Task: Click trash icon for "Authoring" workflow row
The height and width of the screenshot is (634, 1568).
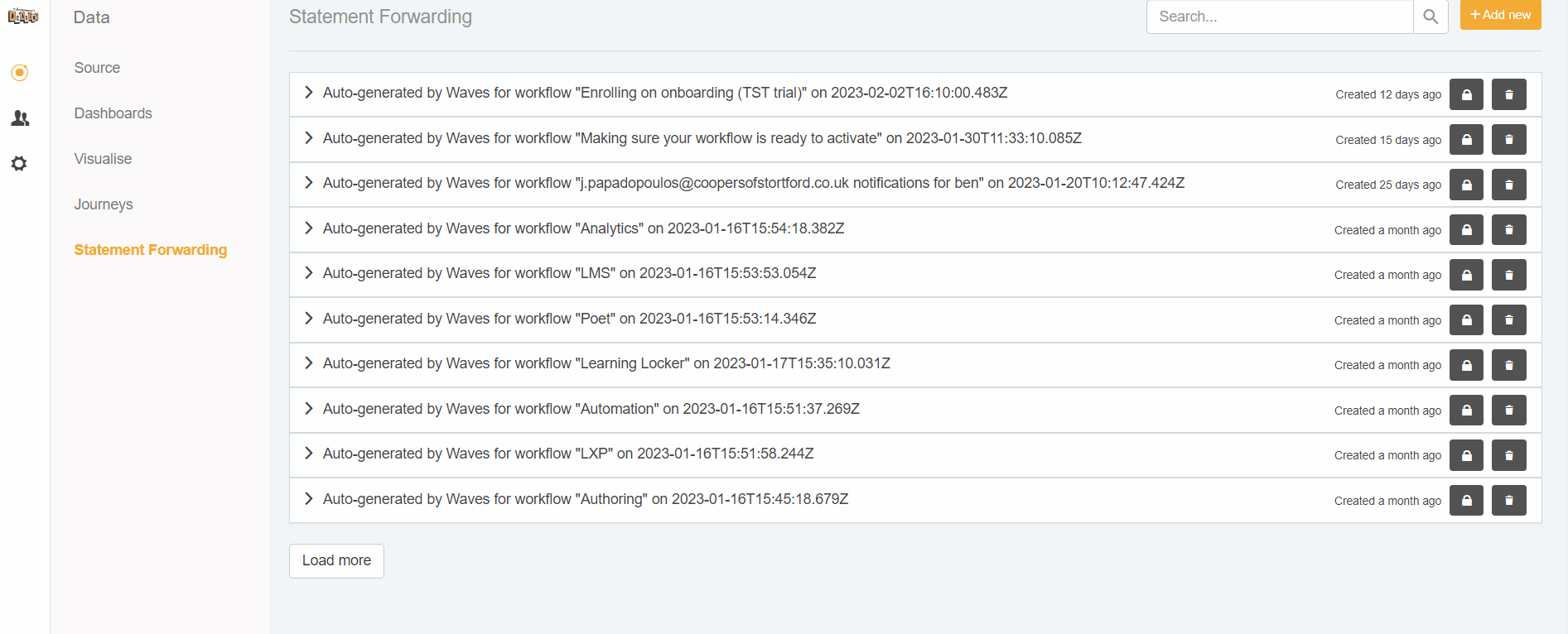Action: click(x=1508, y=501)
